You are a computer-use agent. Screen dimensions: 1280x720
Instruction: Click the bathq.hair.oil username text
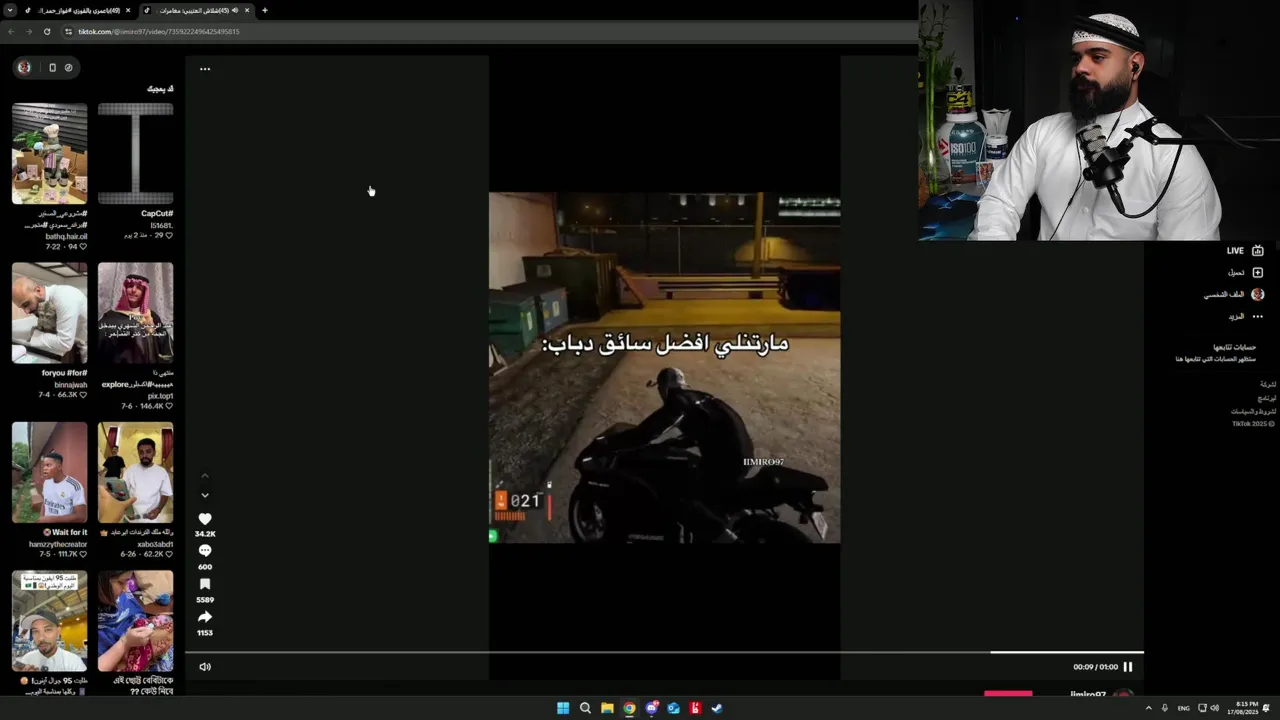pos(66,236)
